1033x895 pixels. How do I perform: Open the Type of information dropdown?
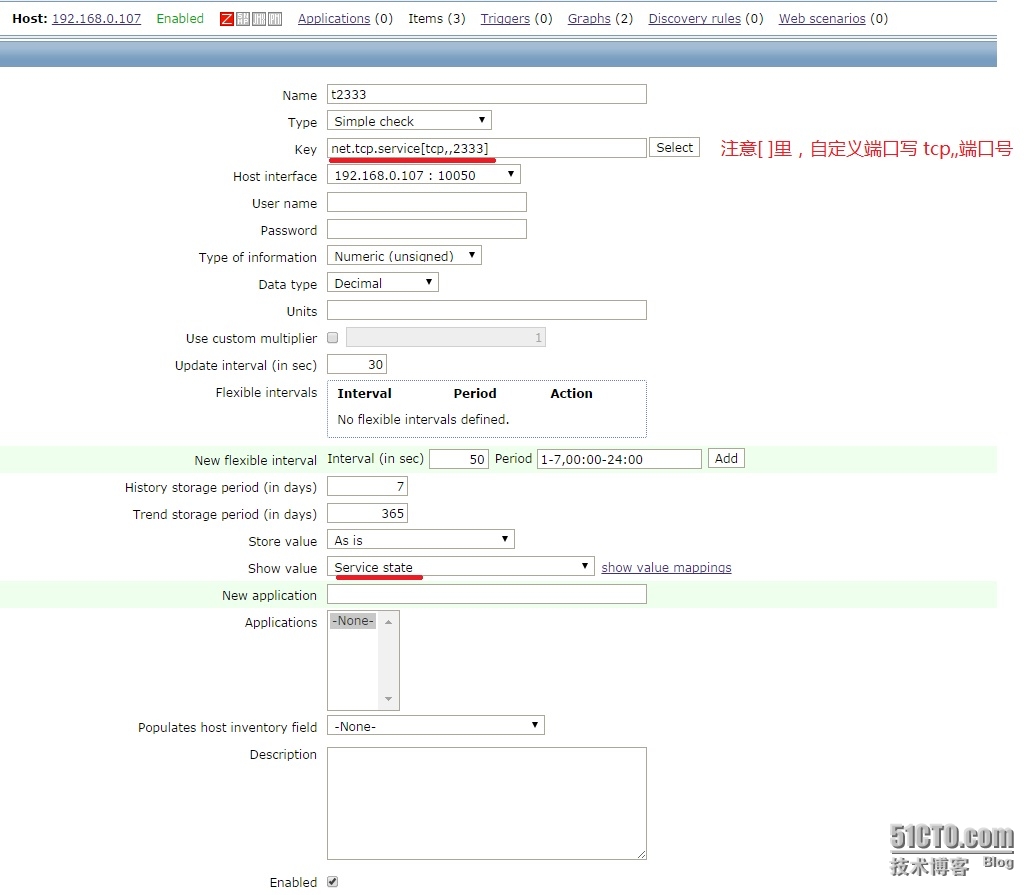[405, 256]
